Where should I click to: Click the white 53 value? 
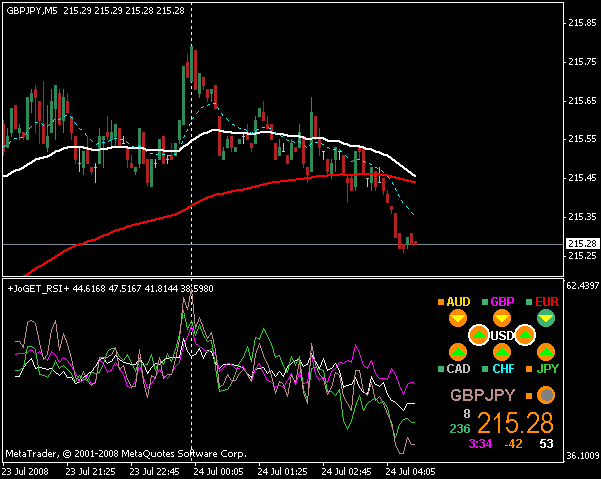click(546, 444)
